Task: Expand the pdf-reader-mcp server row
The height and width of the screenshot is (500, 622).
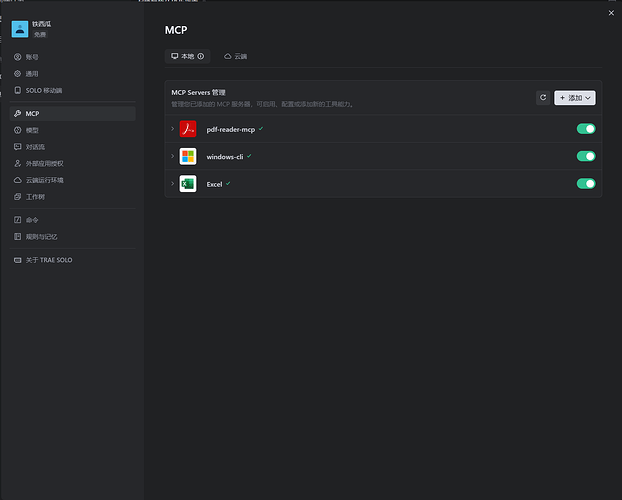Action: [x=173, y=129]
